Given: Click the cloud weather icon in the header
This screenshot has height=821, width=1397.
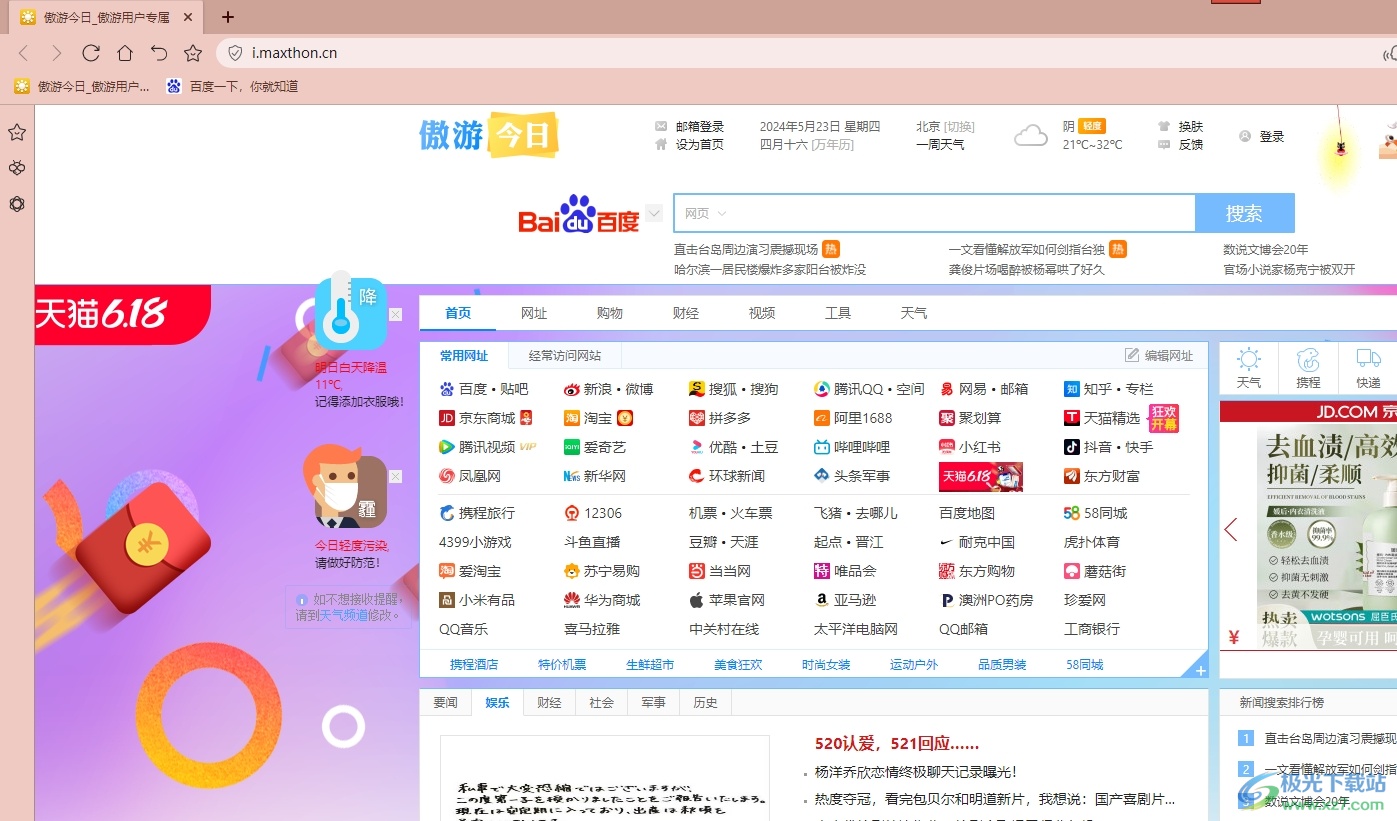Looking at the screenshot, I should pyautogui.click(x=1031, y=135).
